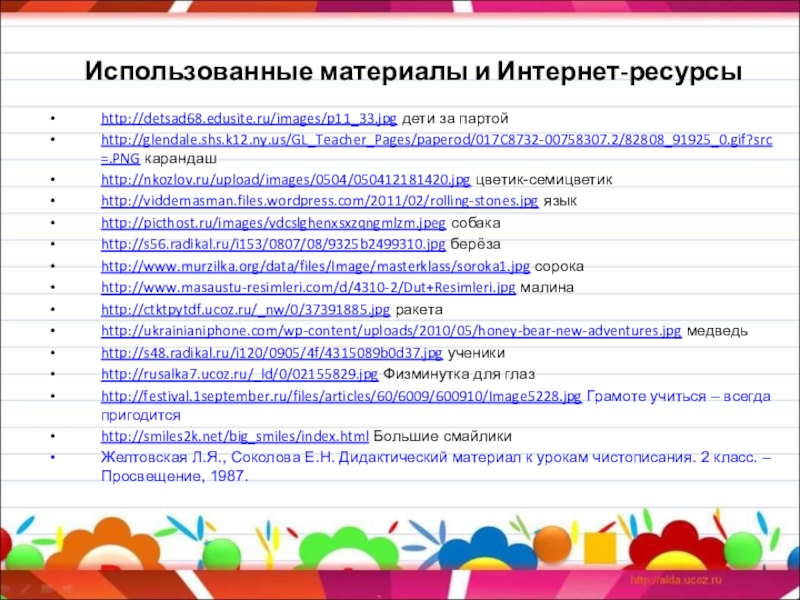Image resolution: width=800 pixels, height=600 pixels.
Task: Open the festival.1september.ru Image5228.jpg link
Action: pos(341,396)
